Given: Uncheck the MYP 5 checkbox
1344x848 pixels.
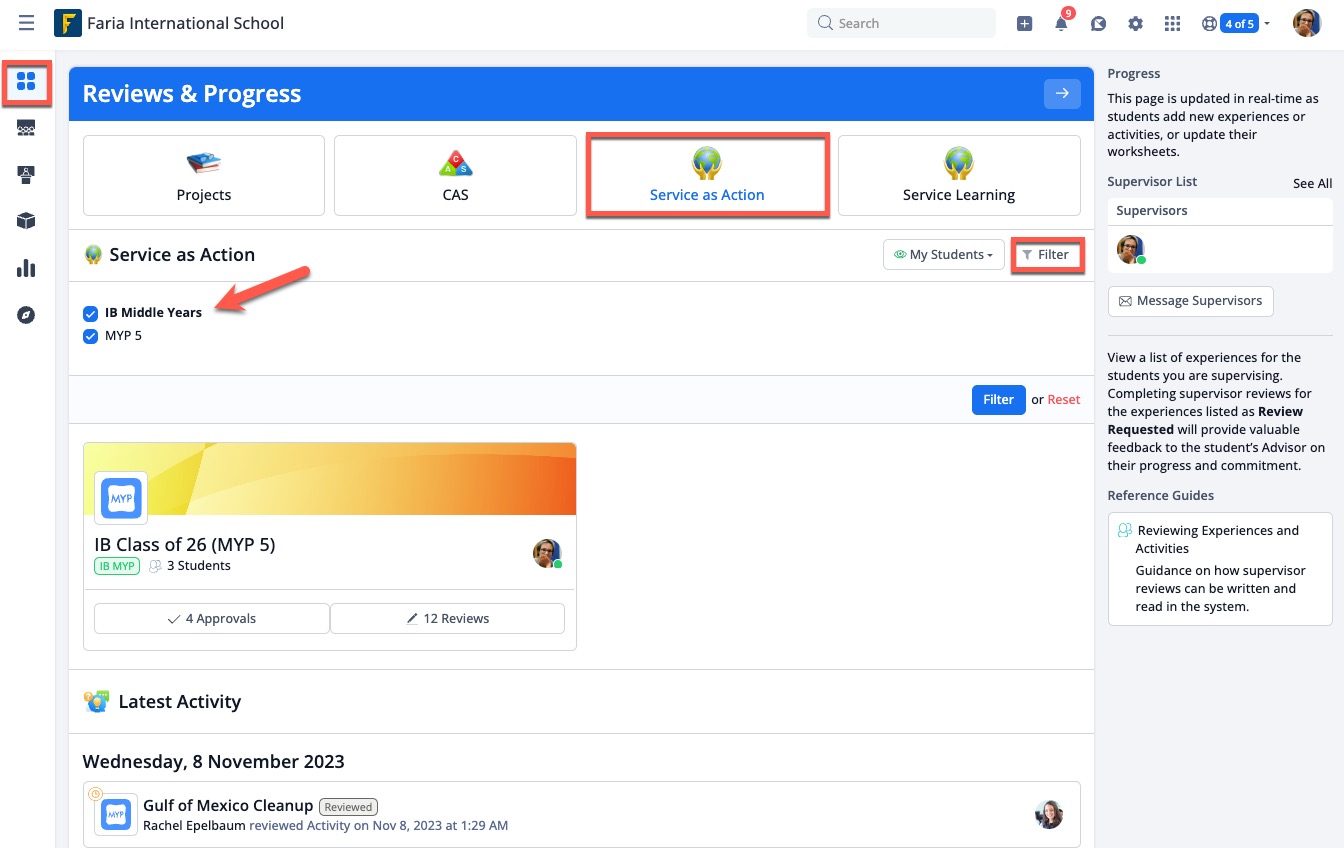Looking at the screenshot, I should 91,336.
